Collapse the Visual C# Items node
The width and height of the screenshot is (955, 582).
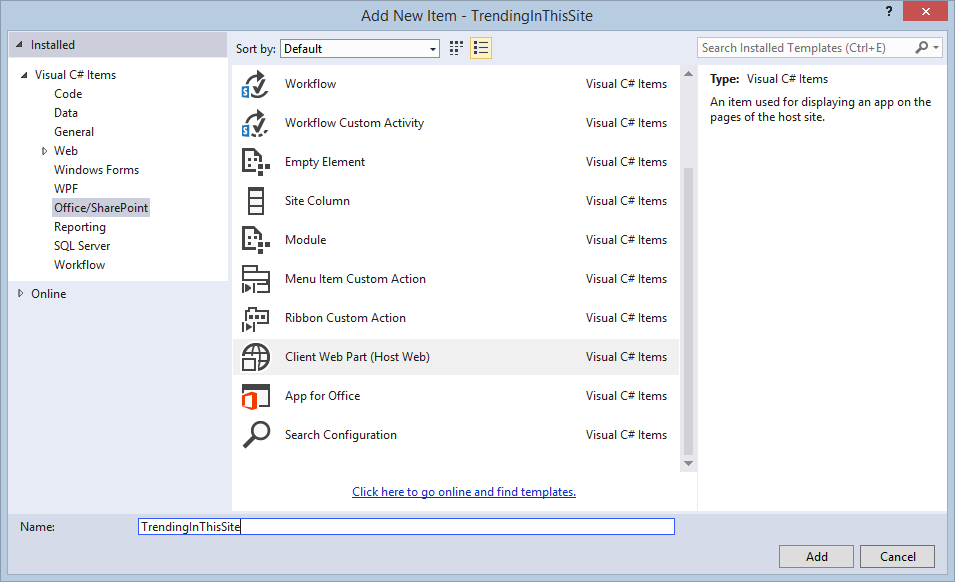coord(24,75)
